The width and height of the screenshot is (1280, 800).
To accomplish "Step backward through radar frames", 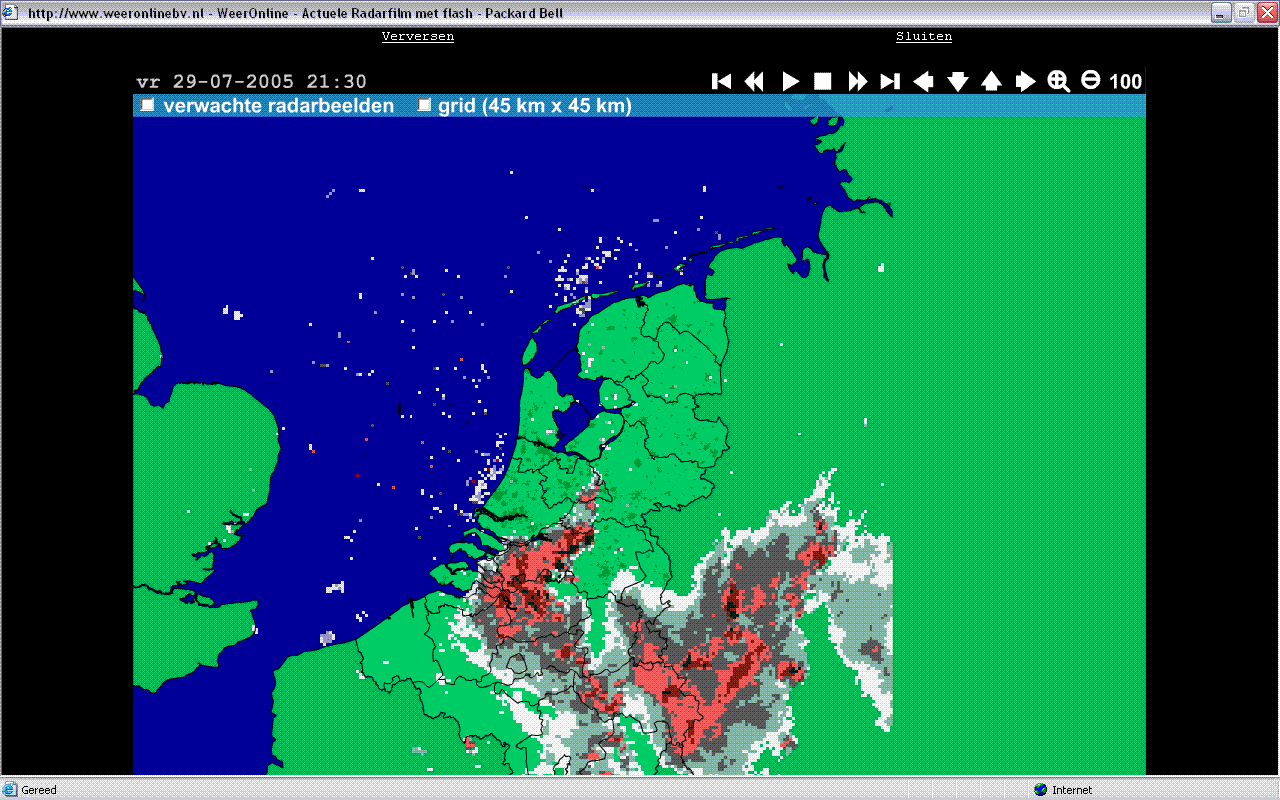I will [755, 82].
